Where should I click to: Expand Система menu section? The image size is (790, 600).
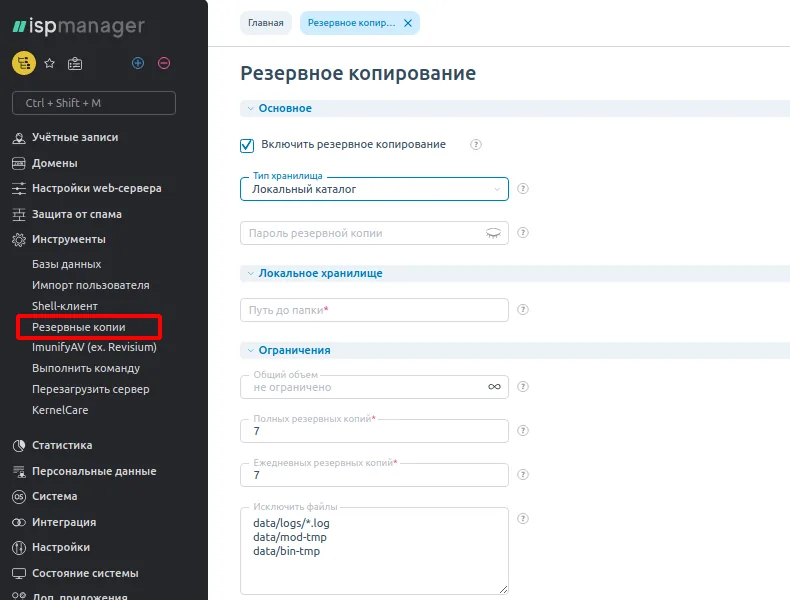54,496
